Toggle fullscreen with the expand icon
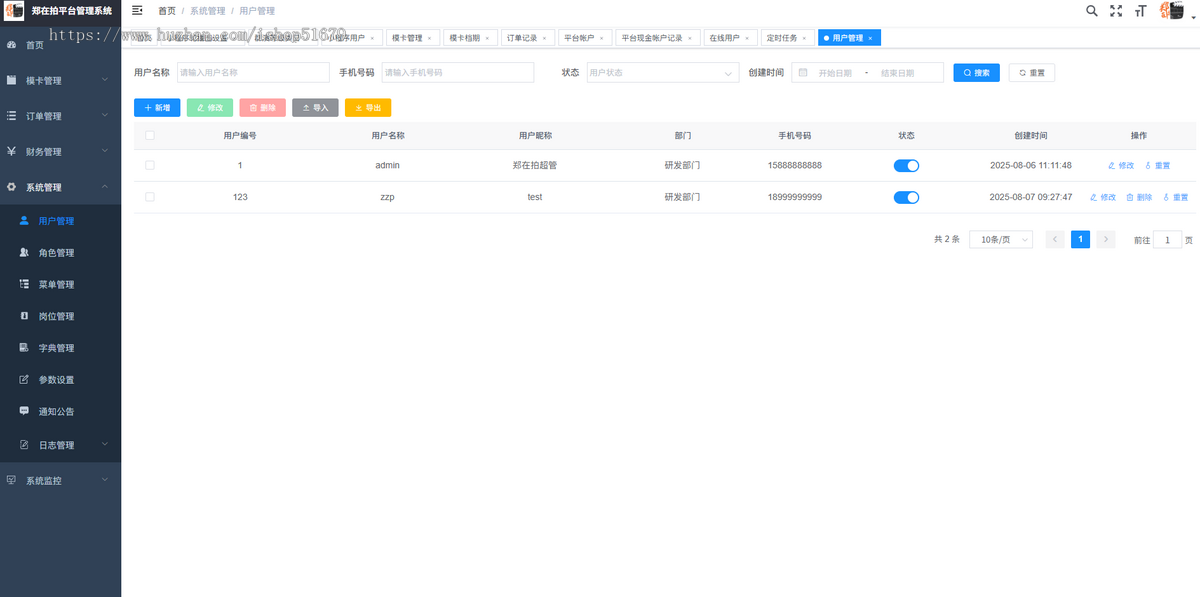Viewport: 1200px width, 597px height. coord(1116,10)
